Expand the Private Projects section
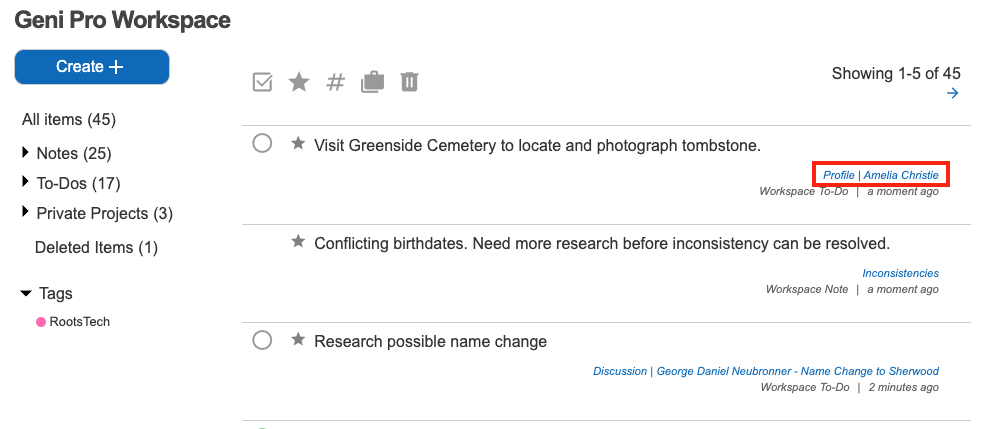This screenshot has height=429, width=990. pos(26,213)
